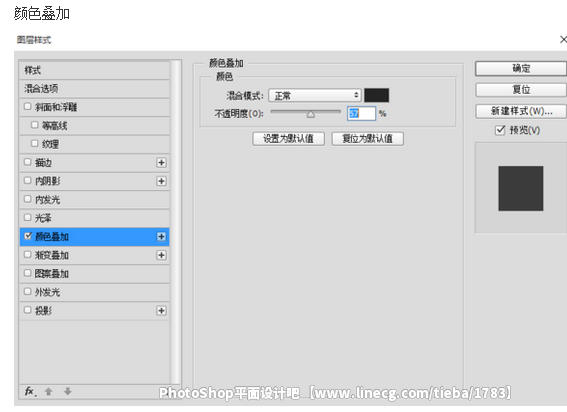This screenshot has width=567, height=412.
Task: Add another 投影 effect with plus icon
Action: coord(161,311)
